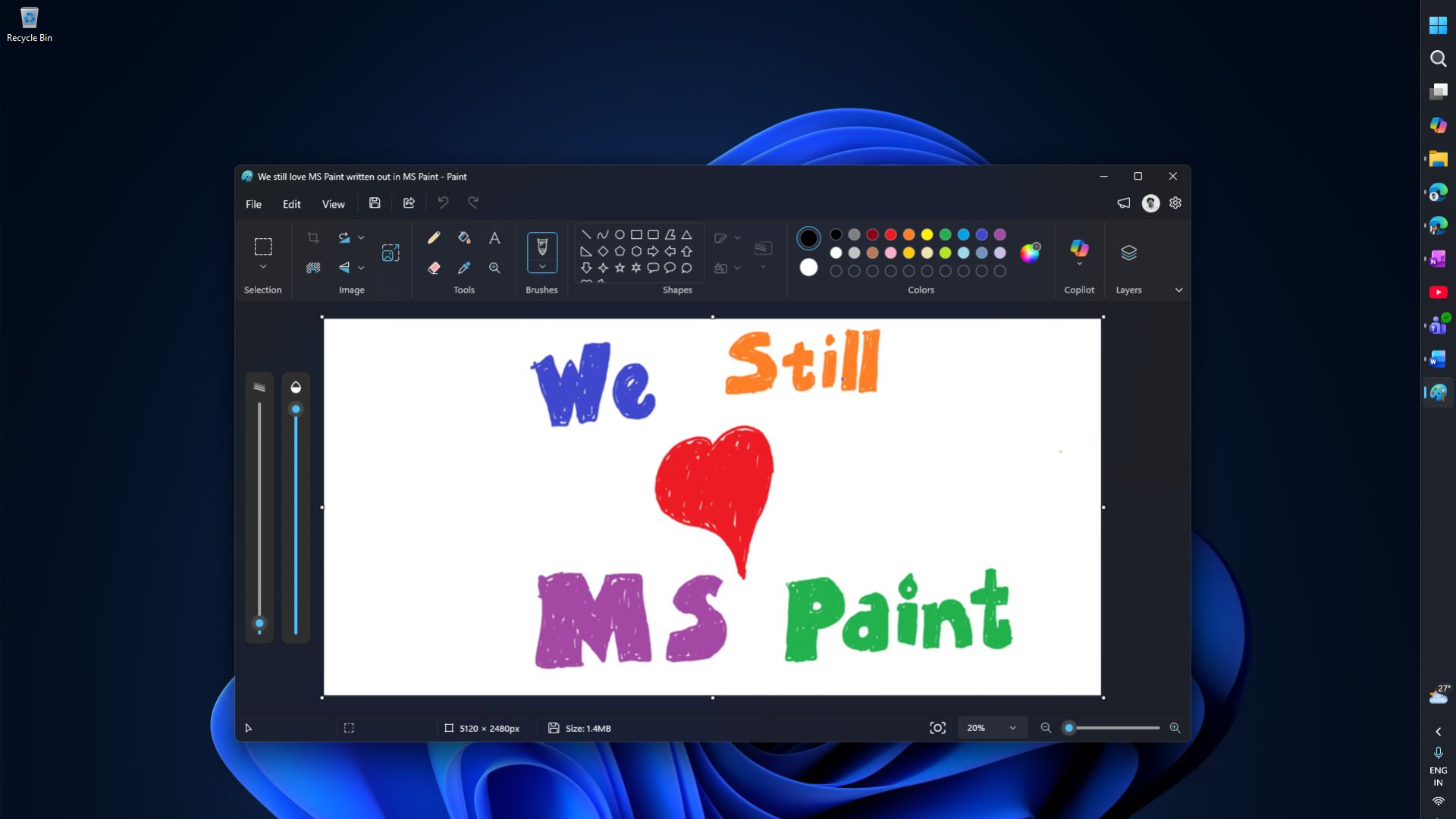Viewport: 1456px width, 819px height.
Task: Select the five-point star shape
Action: tap(620, 268)
